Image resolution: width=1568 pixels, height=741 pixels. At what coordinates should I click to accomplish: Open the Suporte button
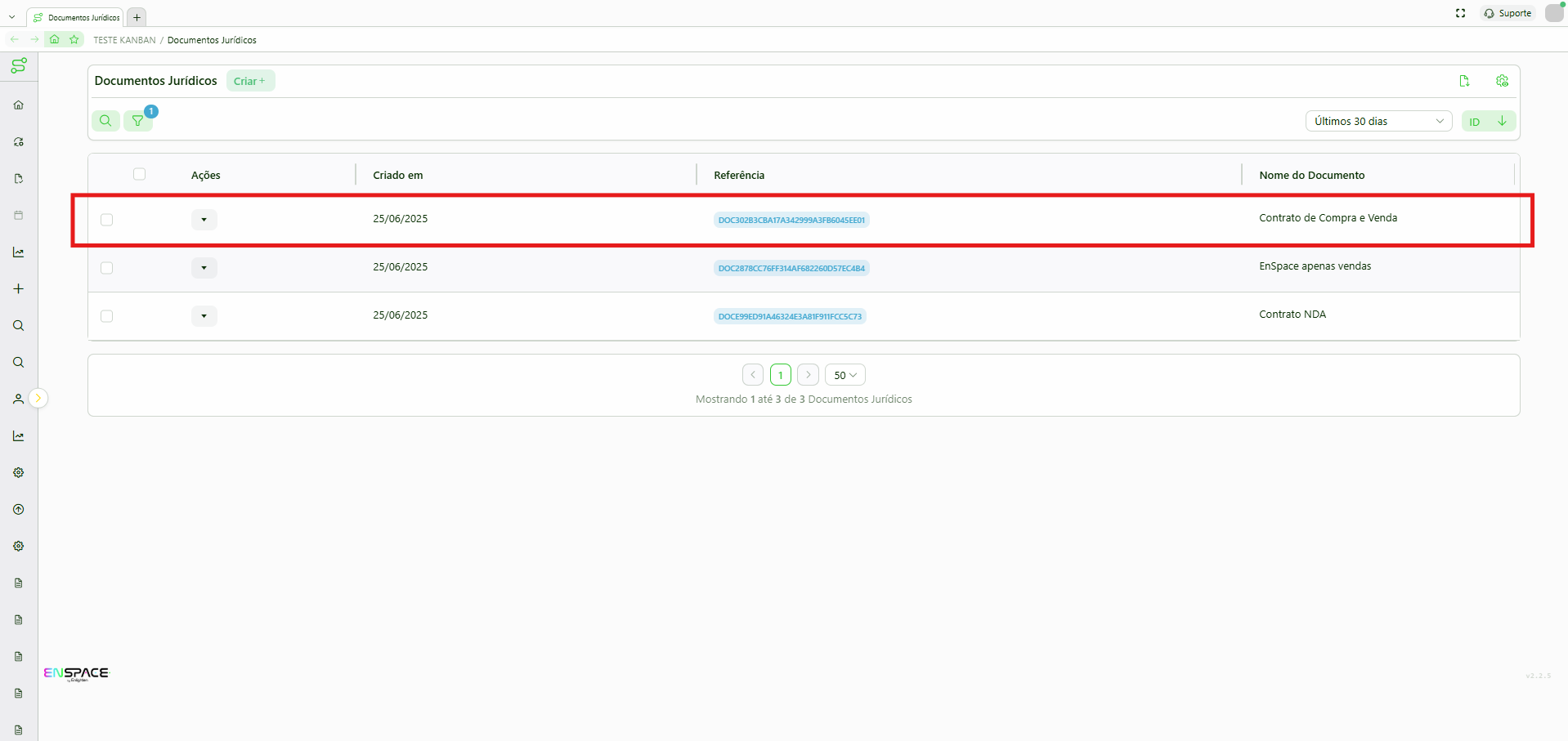click(x=1508, y=13)
